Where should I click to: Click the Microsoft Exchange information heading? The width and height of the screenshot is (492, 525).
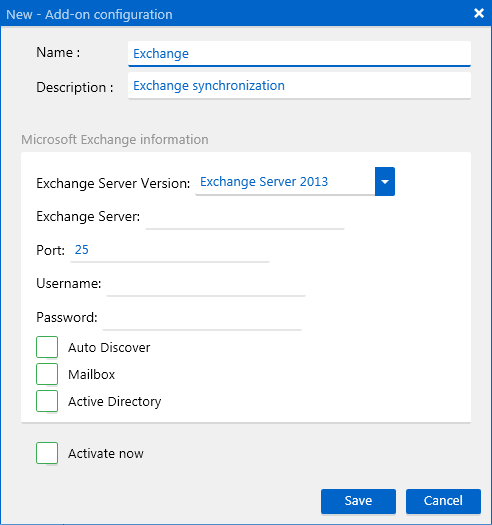pos(115,140)
